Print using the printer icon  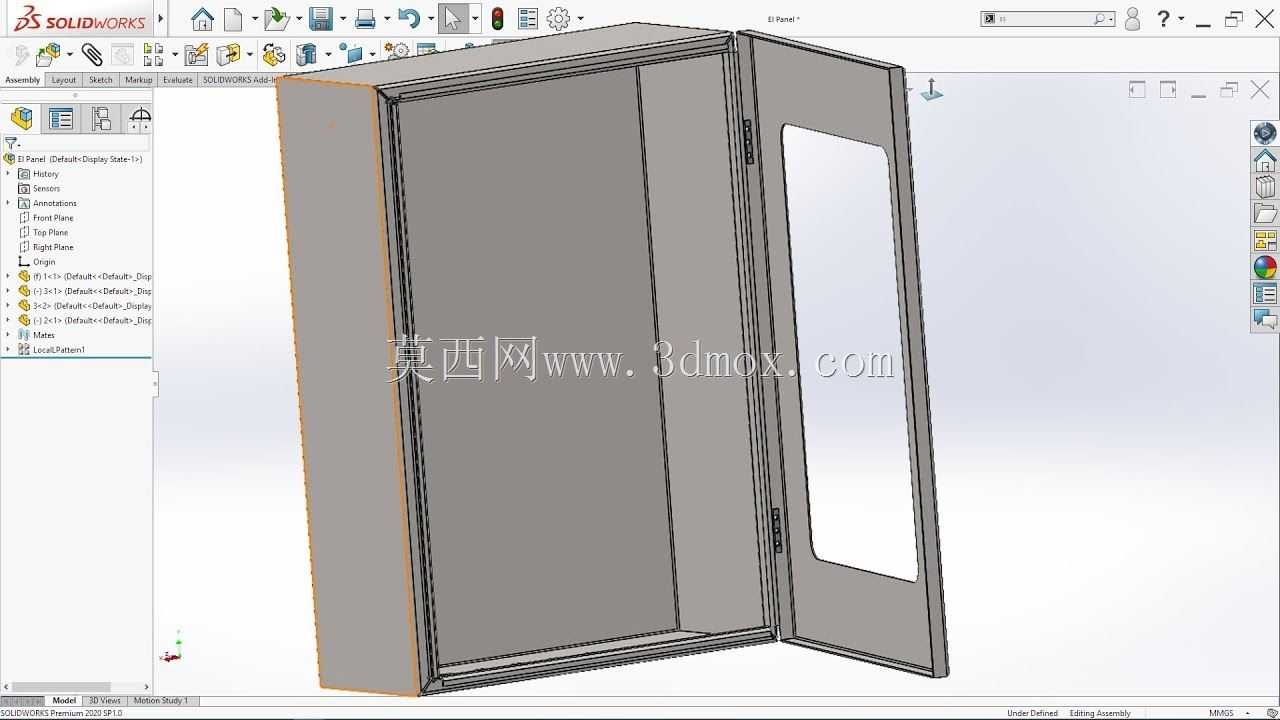[365, 18]
